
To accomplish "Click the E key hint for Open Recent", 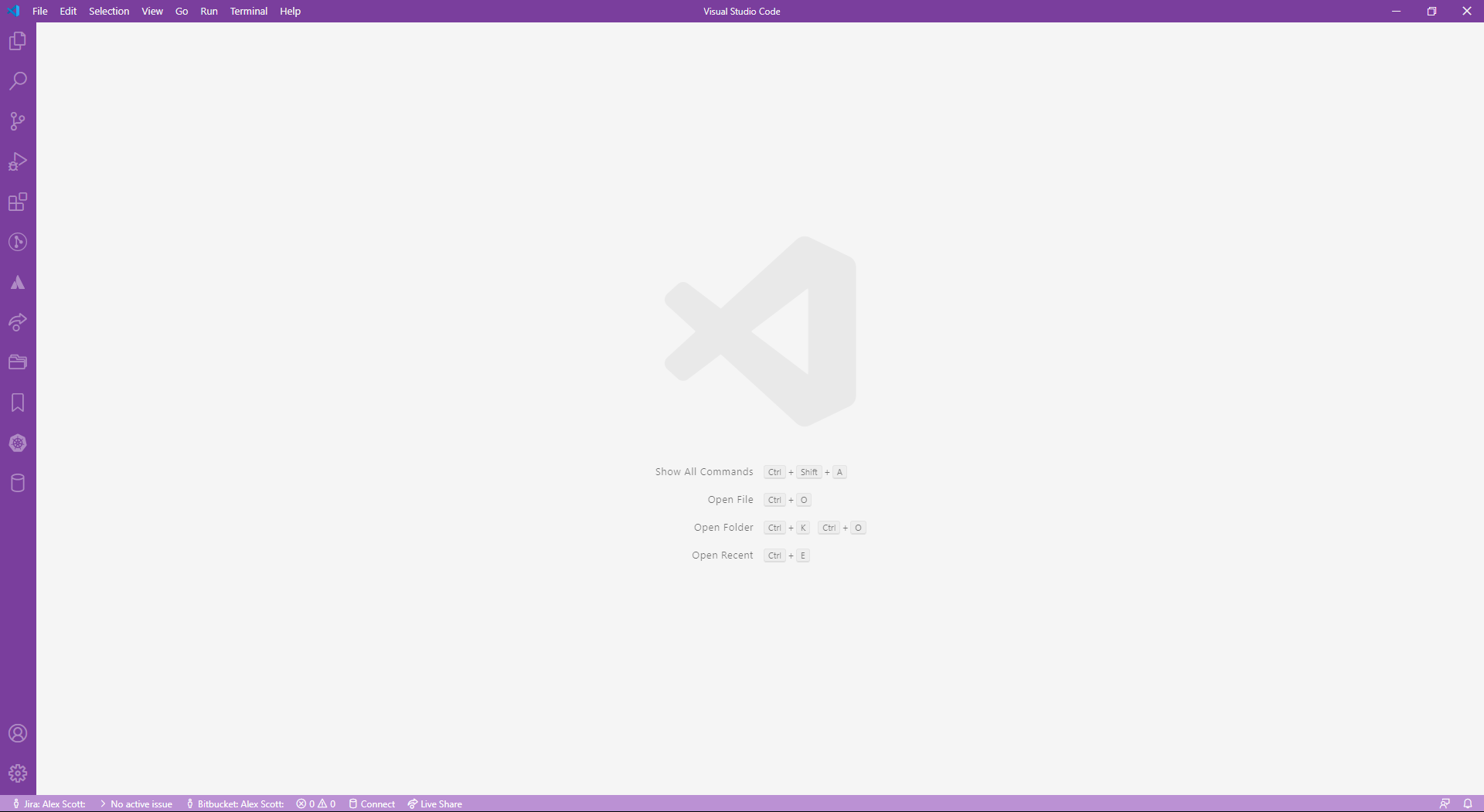I will (x=803, y=555).
